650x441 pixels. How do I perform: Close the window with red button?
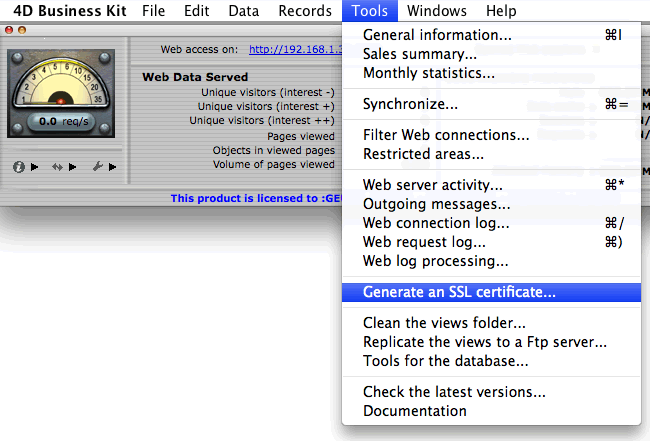(x=9, y=30)
